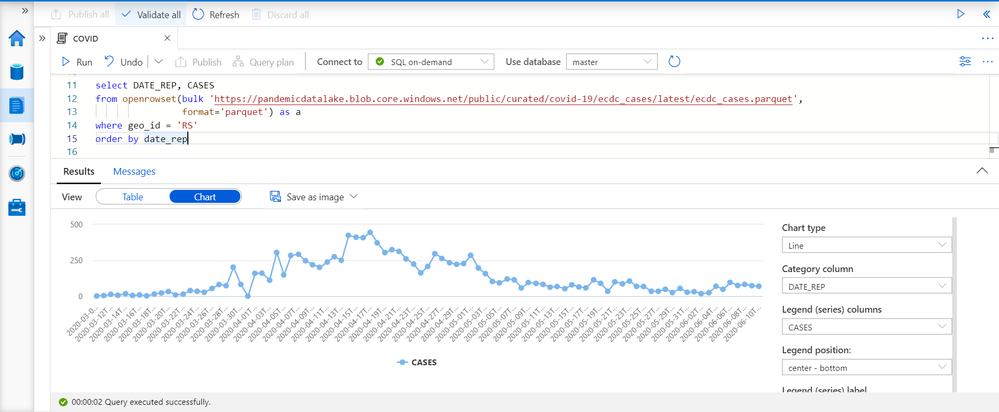Expand the resource panel next to COVID tab

pyautogui.click(x=42, y=38)
